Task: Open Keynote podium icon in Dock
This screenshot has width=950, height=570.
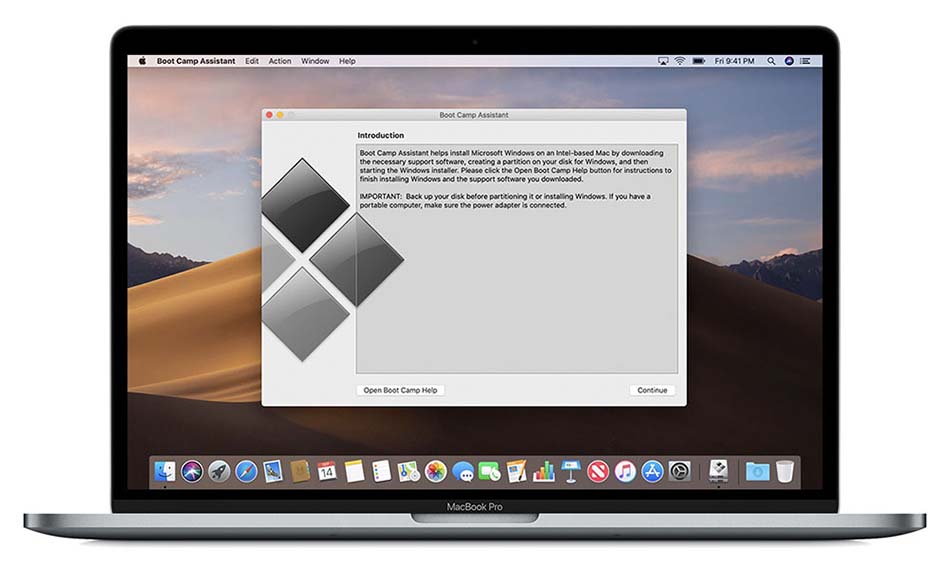Action: [571, 471]
